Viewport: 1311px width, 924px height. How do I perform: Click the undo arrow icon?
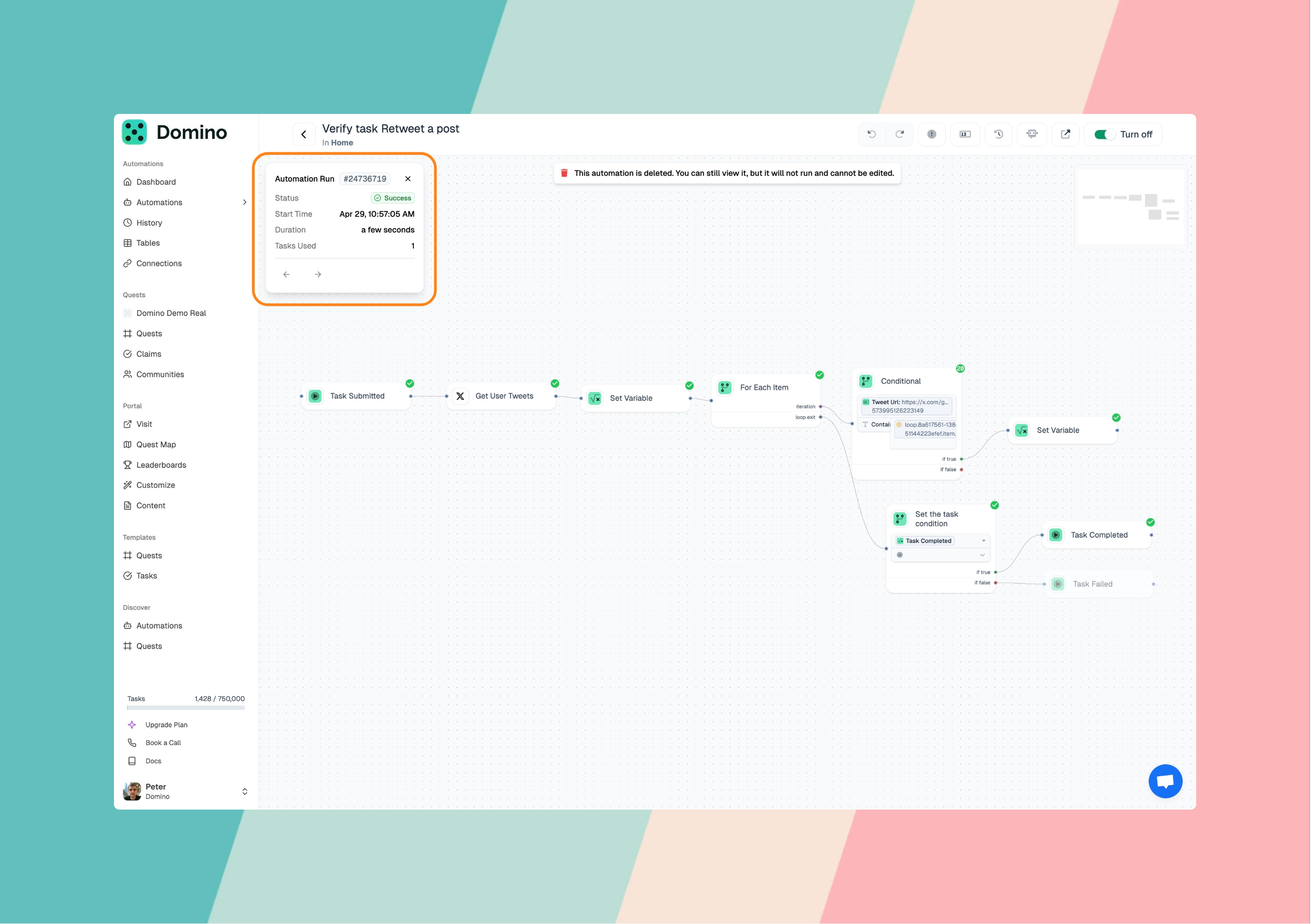(x=871, y=134)
